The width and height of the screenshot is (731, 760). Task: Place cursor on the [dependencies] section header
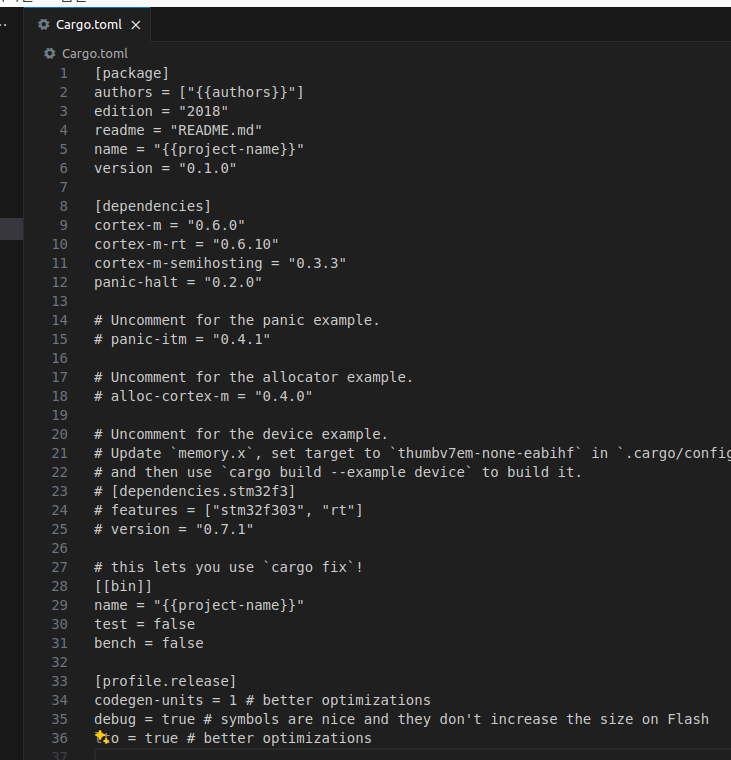click(x=152, y=206)
